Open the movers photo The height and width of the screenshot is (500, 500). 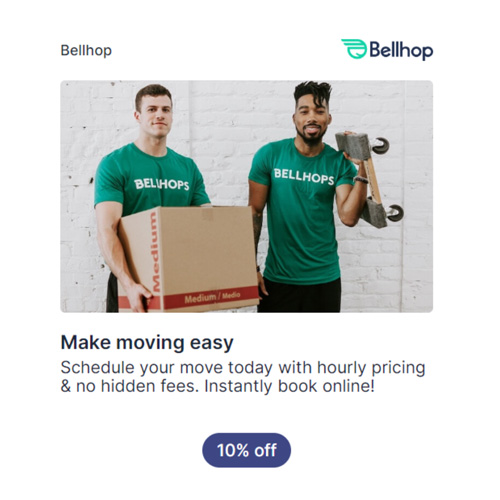(x=247, y=196)
